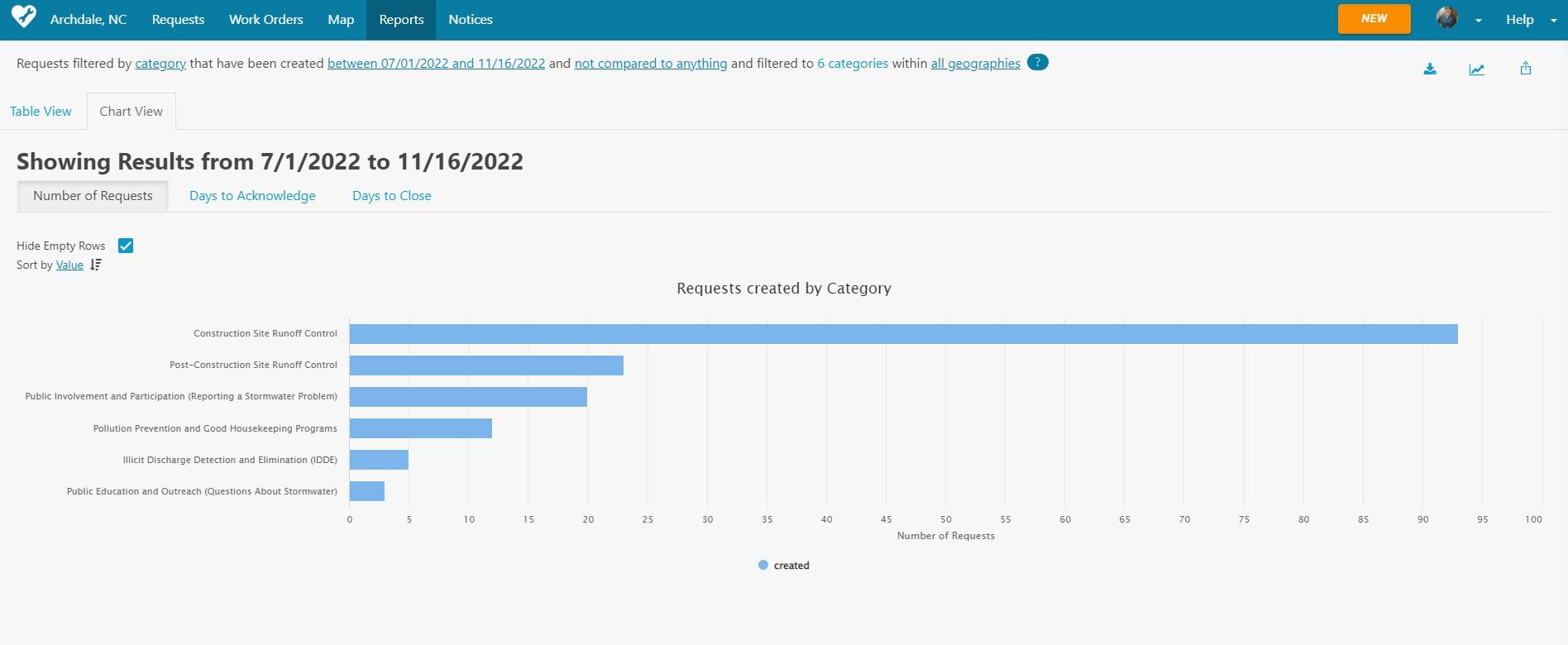Switch to the Table View tab
1568x645 pixels.
tap(41, 111)
